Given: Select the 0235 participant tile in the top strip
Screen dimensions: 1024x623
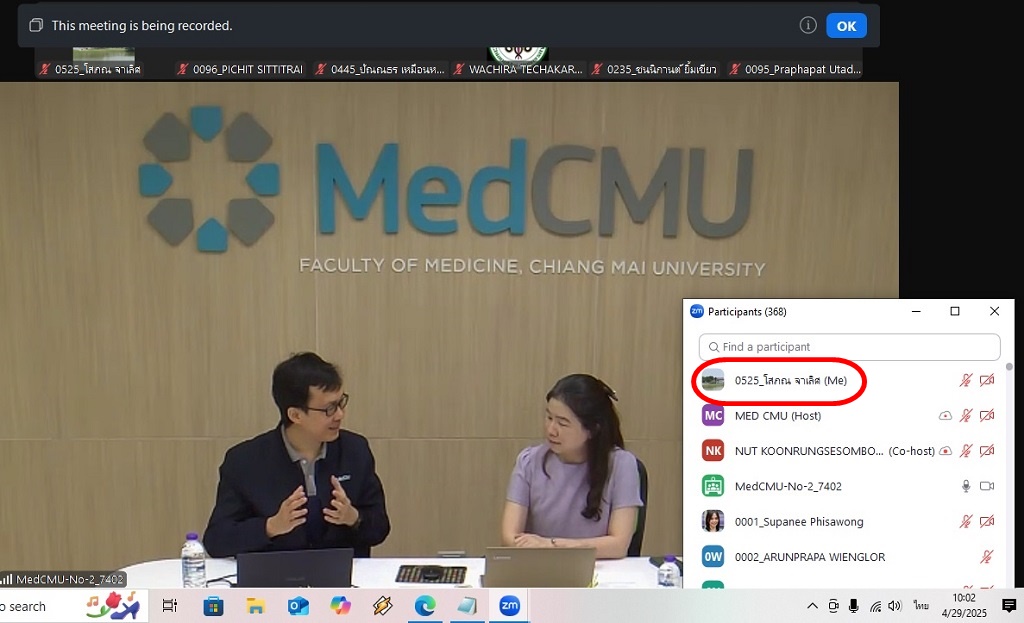Looking at the screenshot, I should pyautogui.click(x=656, y=63).
